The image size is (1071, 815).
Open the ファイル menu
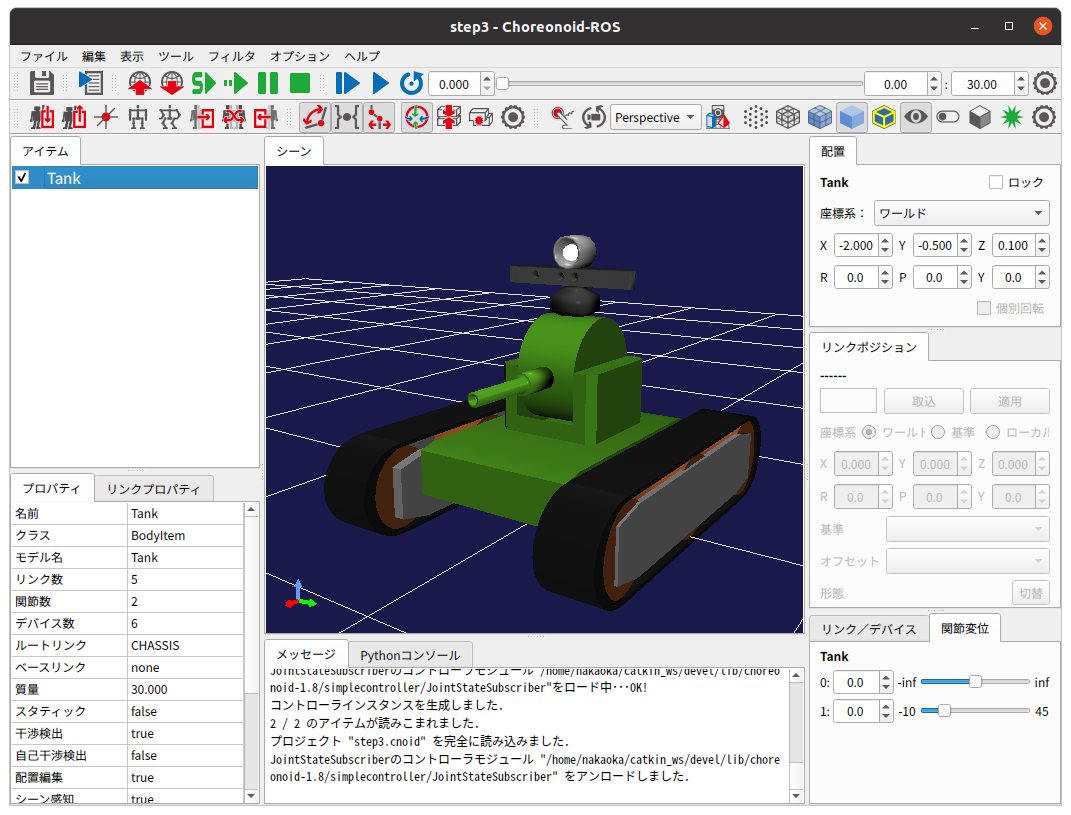44,57
